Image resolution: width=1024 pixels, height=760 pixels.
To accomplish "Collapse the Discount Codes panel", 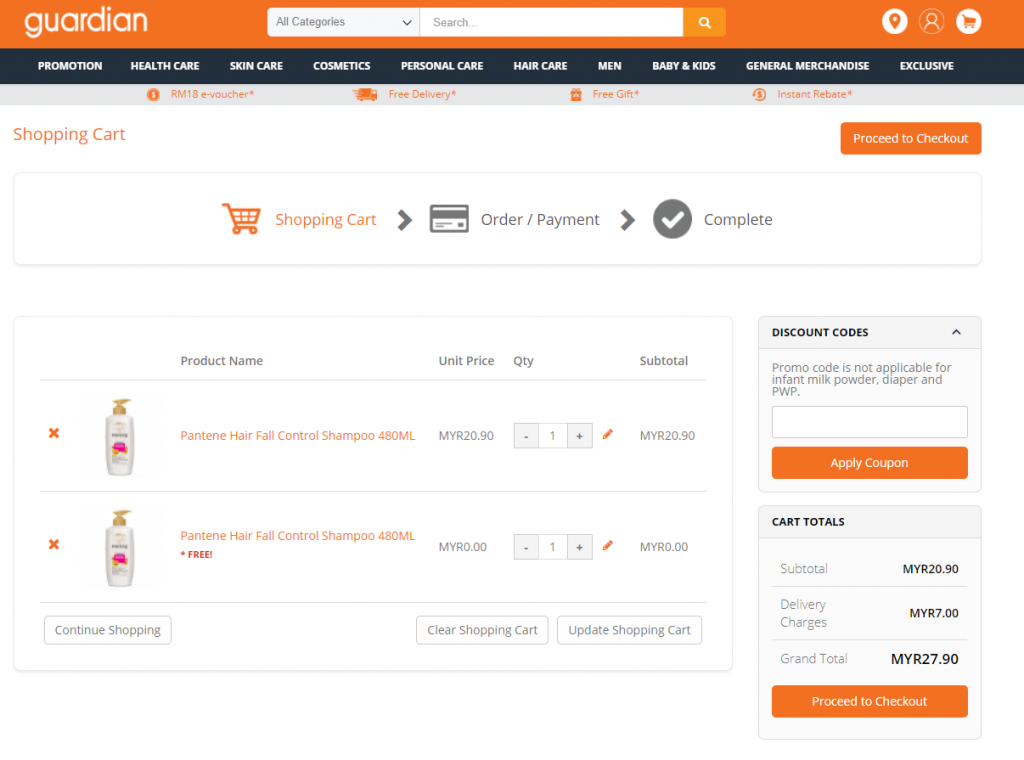I will click(x=956, y=332).
